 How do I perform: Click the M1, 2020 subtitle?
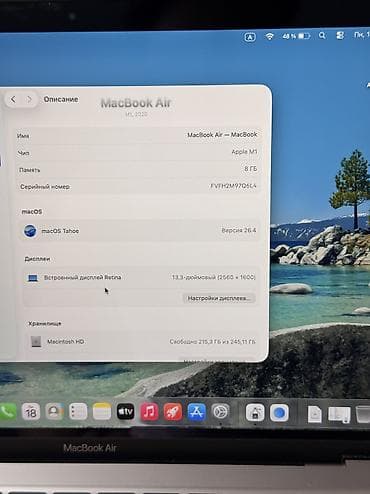click(136, 114)
